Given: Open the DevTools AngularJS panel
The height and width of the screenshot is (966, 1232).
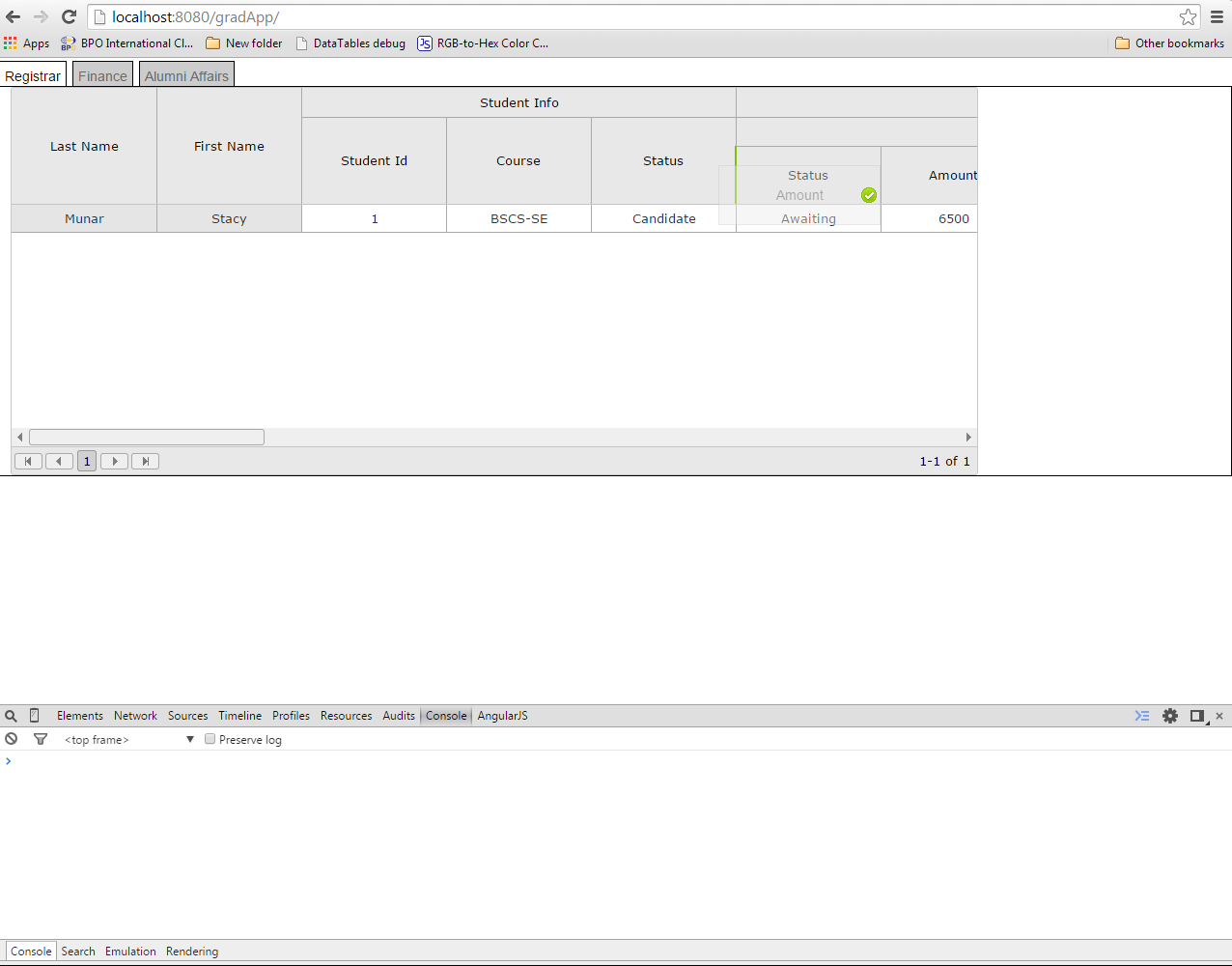Looking at the screenshot, I should click(502, 716).
